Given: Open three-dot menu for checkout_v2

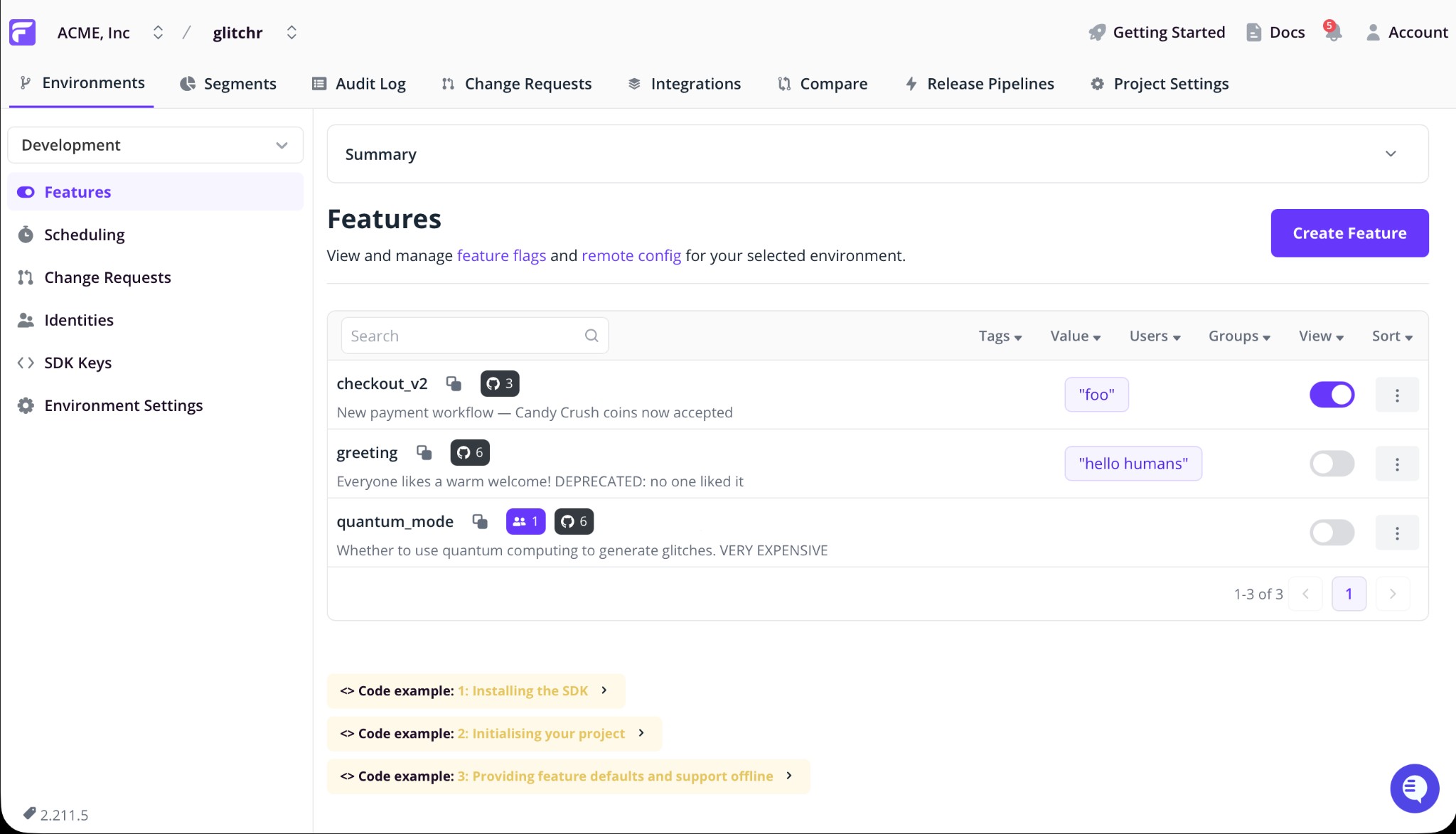Looking at the screenshot, I should [x=1396, y=395].
